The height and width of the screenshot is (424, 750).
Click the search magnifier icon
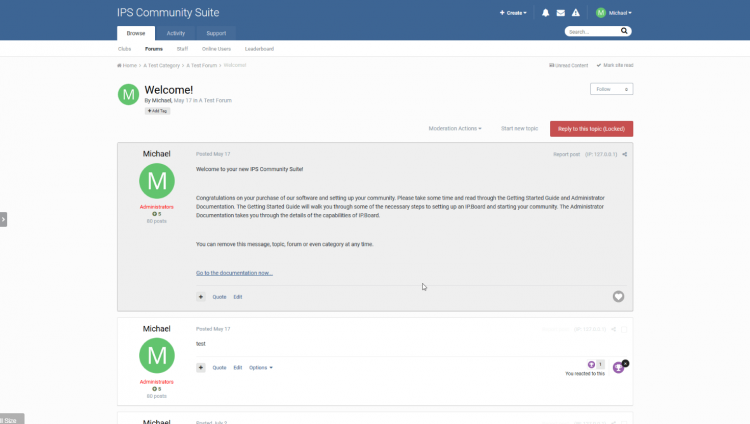(625, 31)
